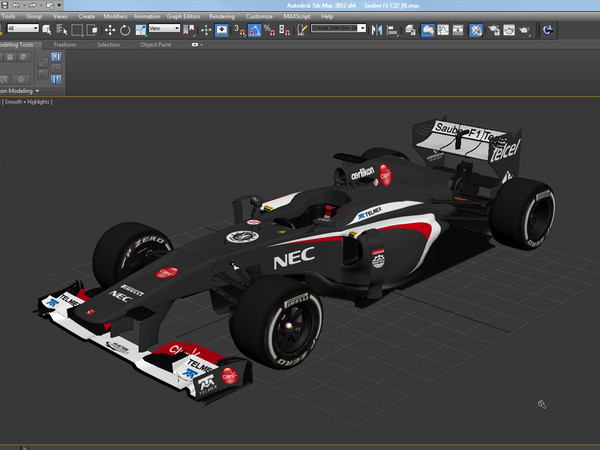
Task: Open the Rendered Frame Window icon
Action: [509, 30]
